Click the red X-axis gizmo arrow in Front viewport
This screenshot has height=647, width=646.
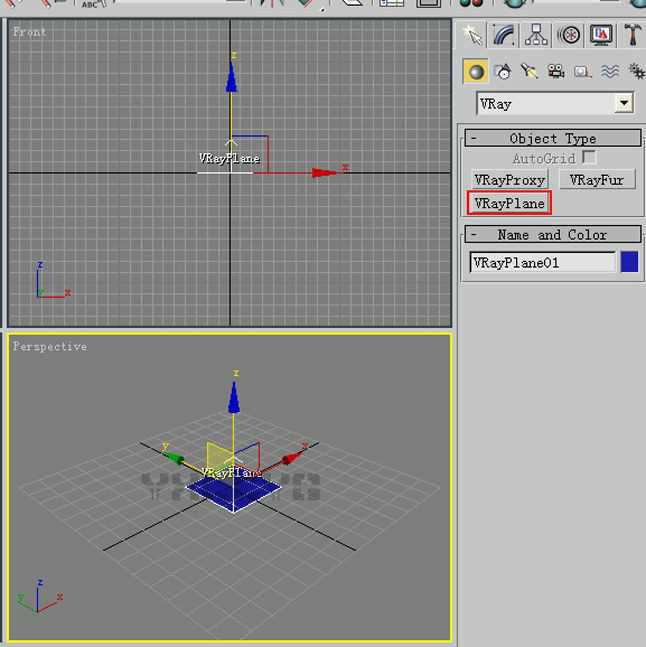pyautogui.click(x=325, y=173)
